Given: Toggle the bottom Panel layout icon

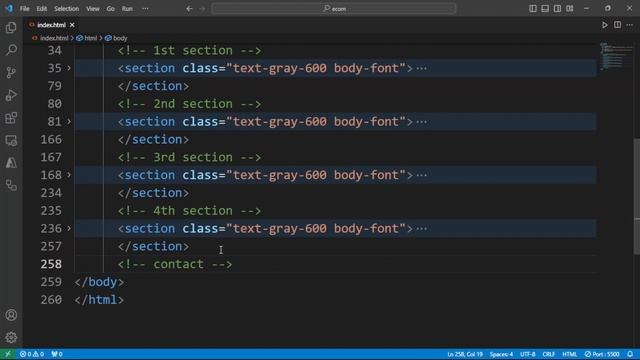Looking at the screenshot, I should (x=545, y=8).
